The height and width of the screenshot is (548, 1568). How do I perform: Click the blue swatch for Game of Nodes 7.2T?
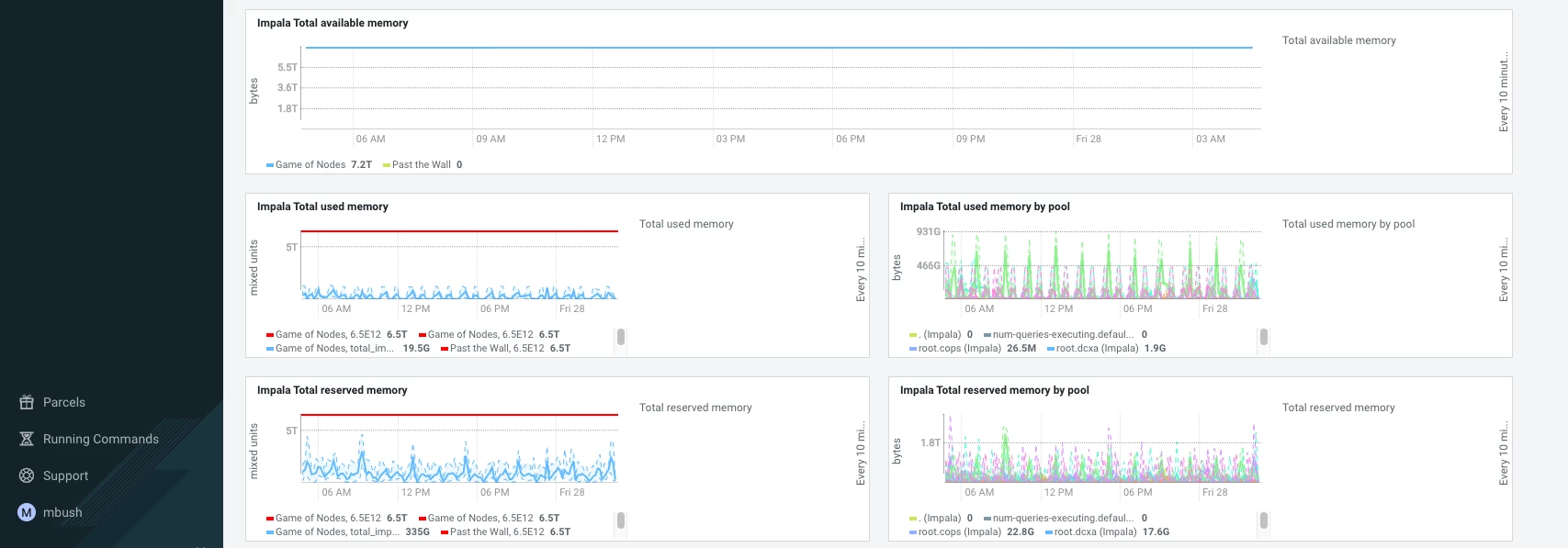coord(270,165)
